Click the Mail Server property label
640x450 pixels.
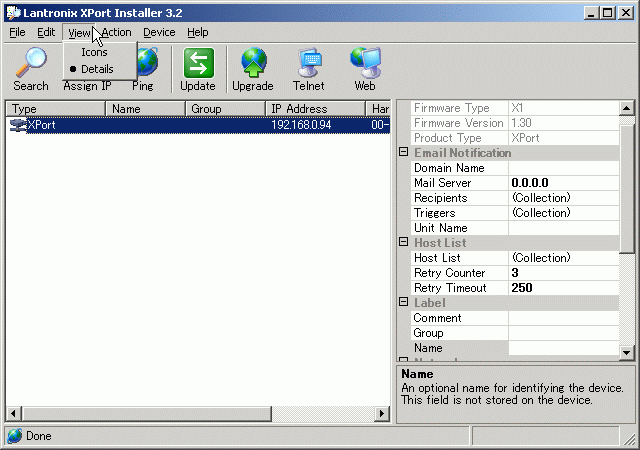tap(442, 183)
